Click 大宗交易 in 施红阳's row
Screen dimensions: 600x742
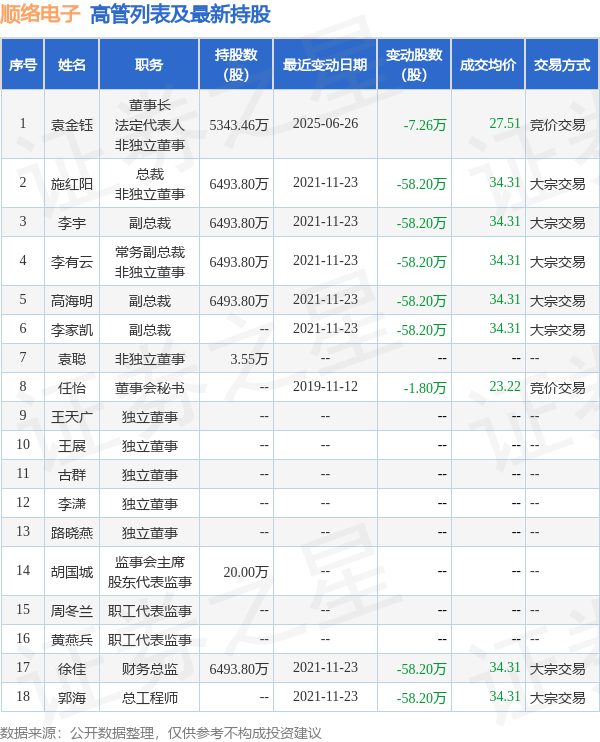(557, 184)
